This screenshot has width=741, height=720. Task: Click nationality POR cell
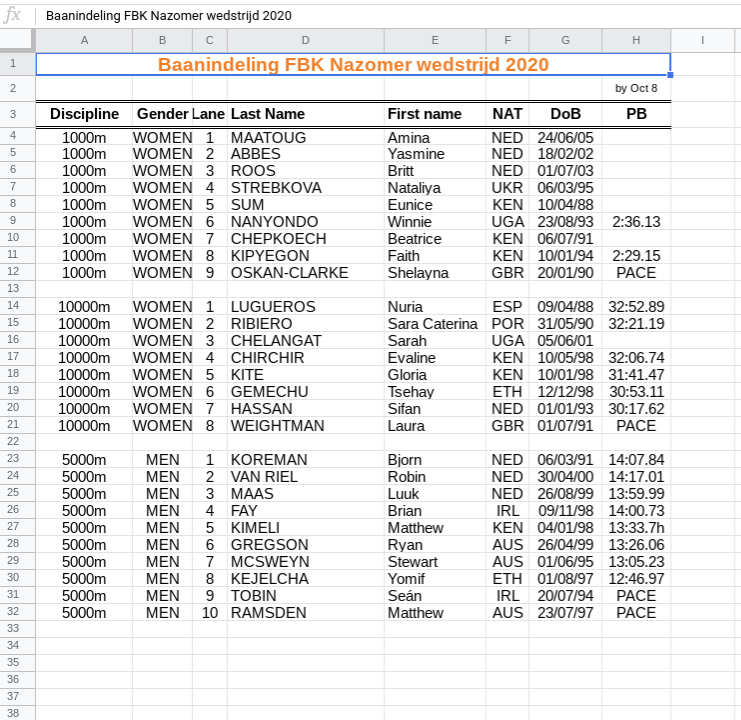[x=508, y=324]
